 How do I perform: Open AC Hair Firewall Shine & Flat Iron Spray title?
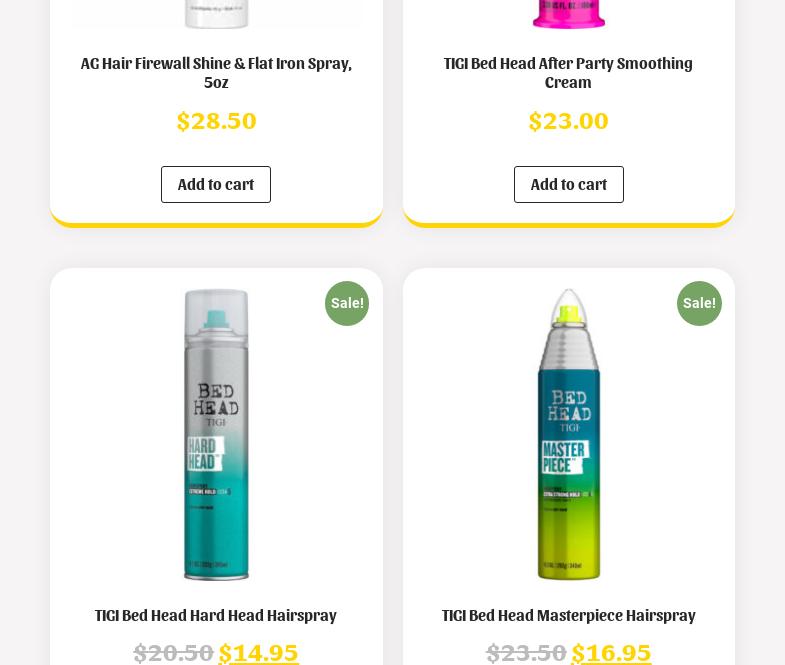(x=216, y=73)
